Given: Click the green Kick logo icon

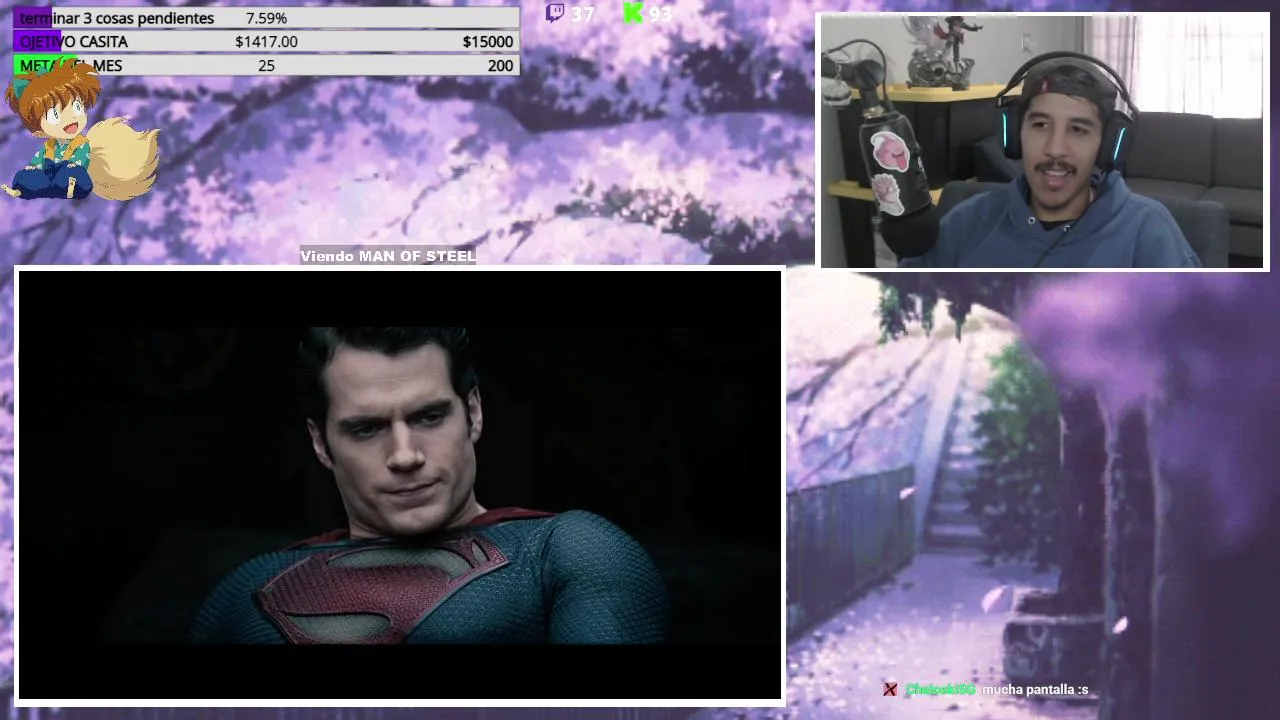Looking at the screenshot, I should tap(633, 13).
